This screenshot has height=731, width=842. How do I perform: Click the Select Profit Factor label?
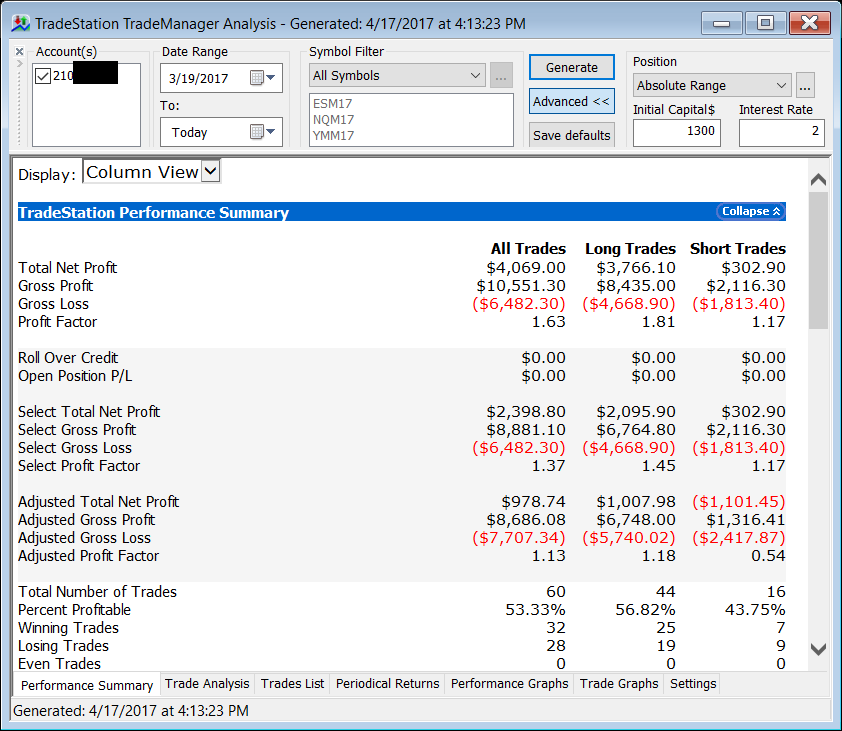[79, 466]
